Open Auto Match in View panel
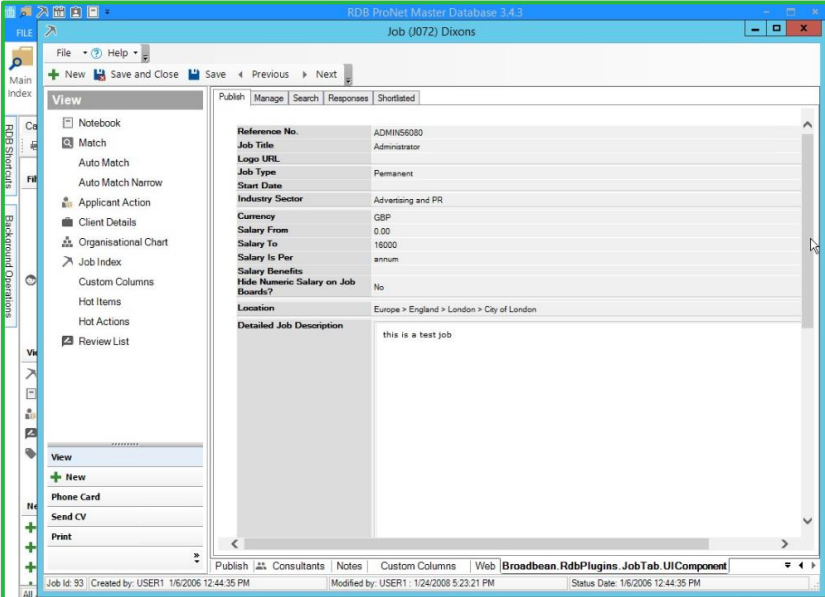This screenshot has height=597, width=825. (104, 163)
